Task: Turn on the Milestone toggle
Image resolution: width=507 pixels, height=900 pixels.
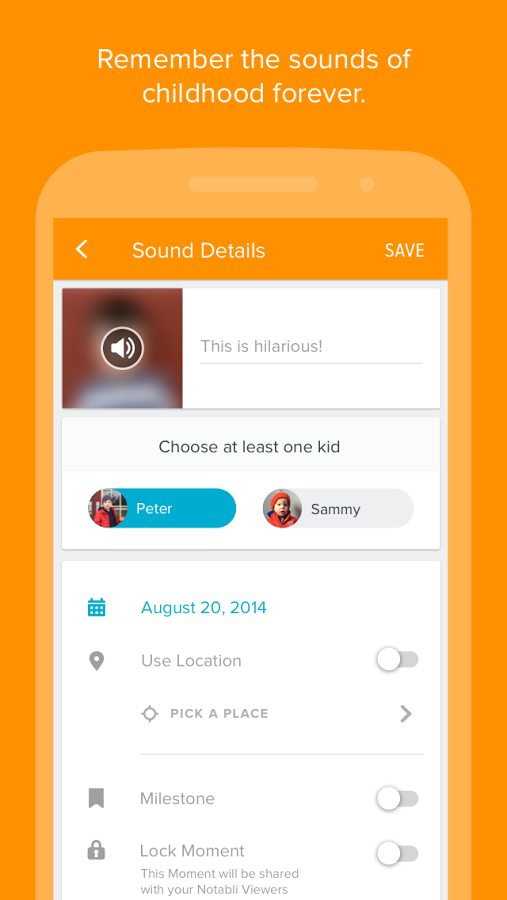Action: pos(397,798)
